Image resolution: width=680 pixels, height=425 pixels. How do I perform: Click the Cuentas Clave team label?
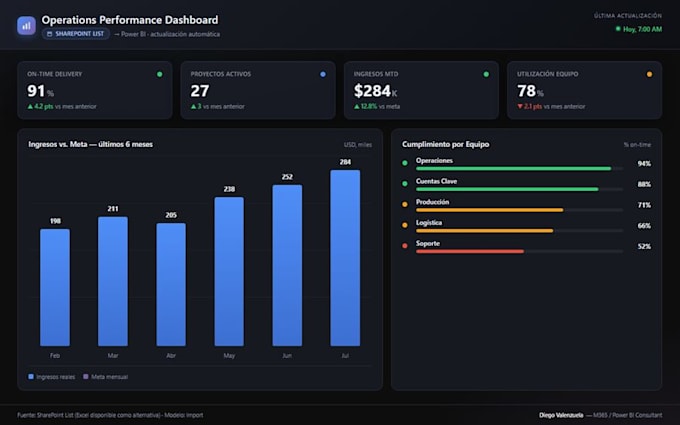(x=436, y=181)
